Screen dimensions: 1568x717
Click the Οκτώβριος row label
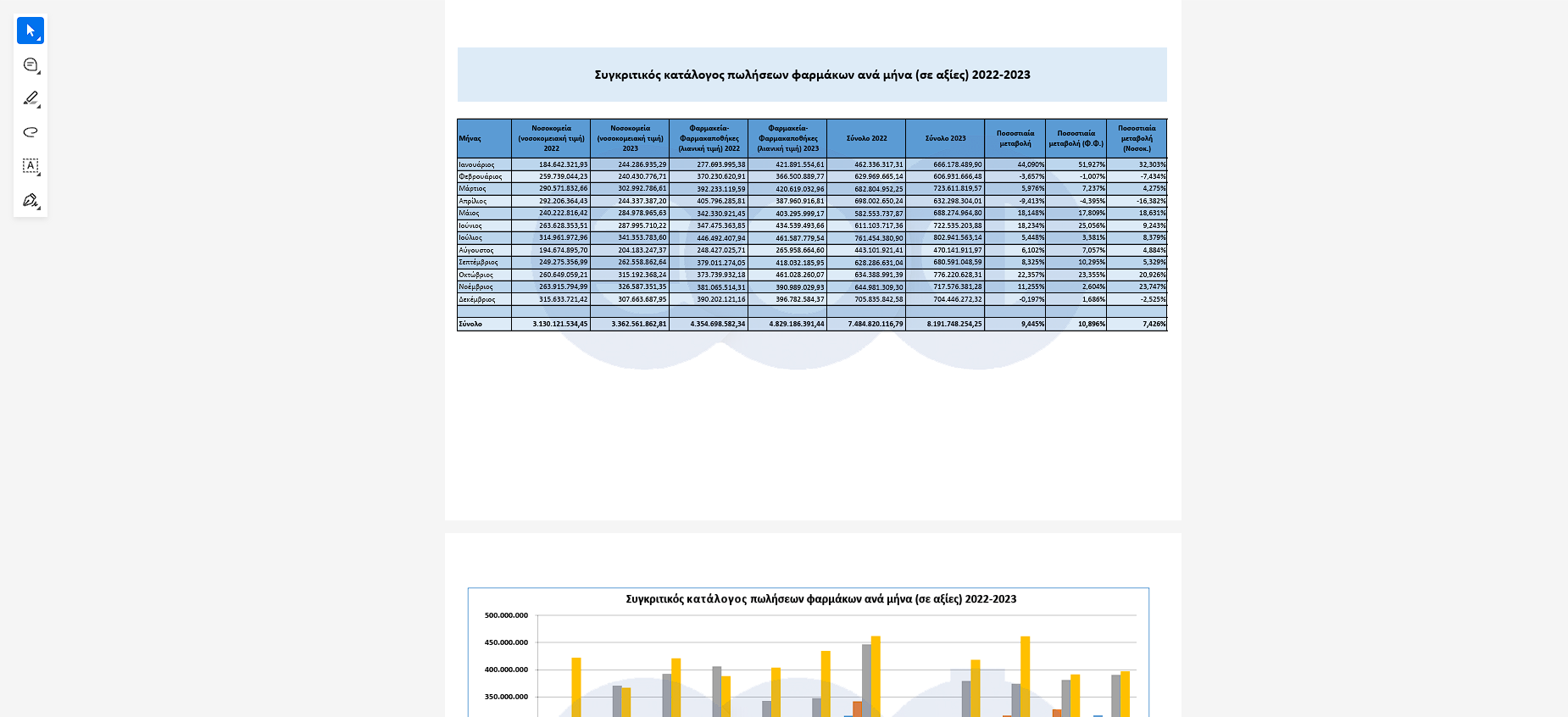475,275
